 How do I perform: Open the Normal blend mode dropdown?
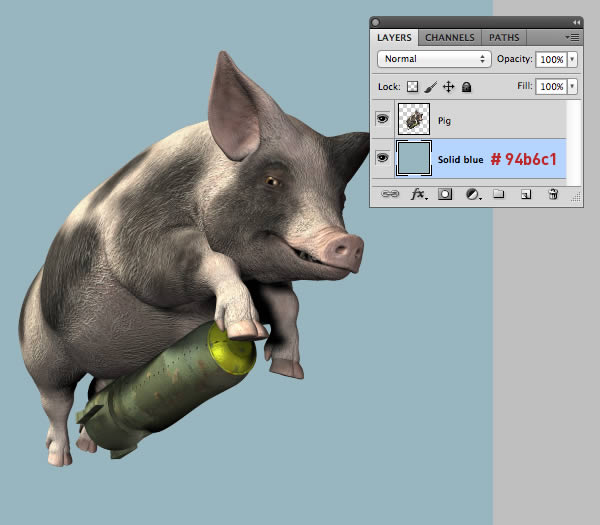point(434,59)
